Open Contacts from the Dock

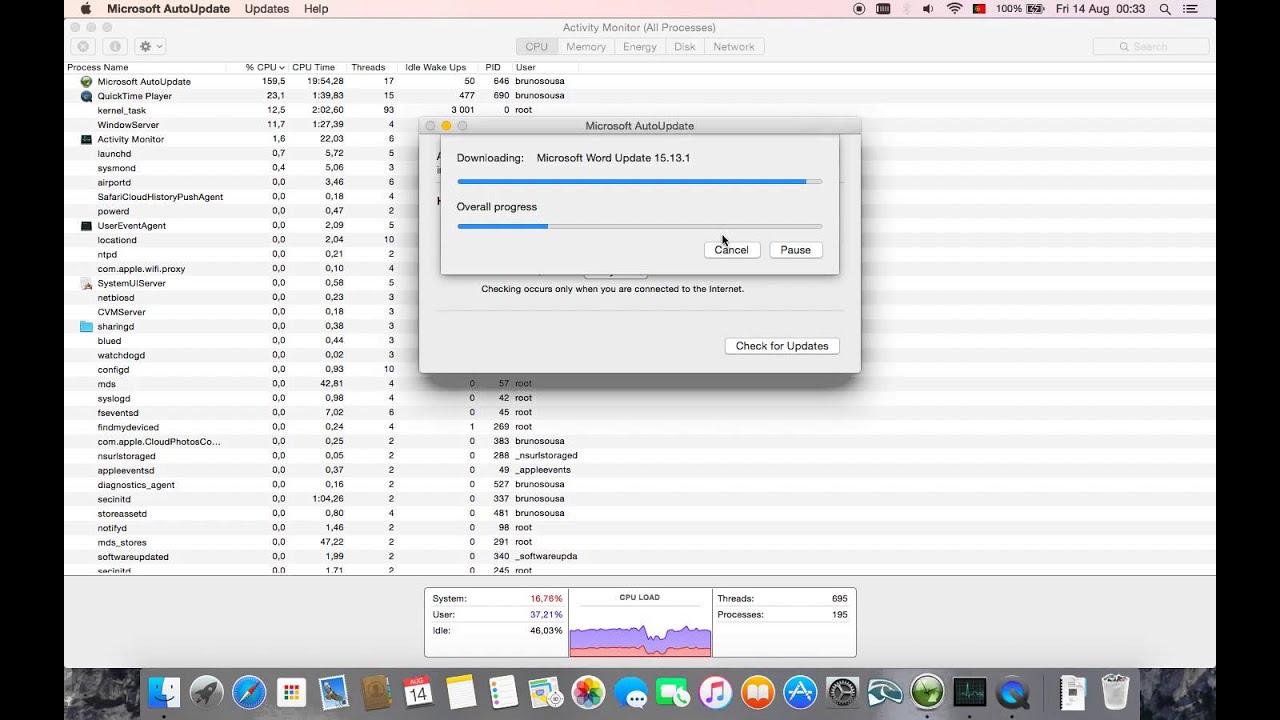tap(376, 692)
